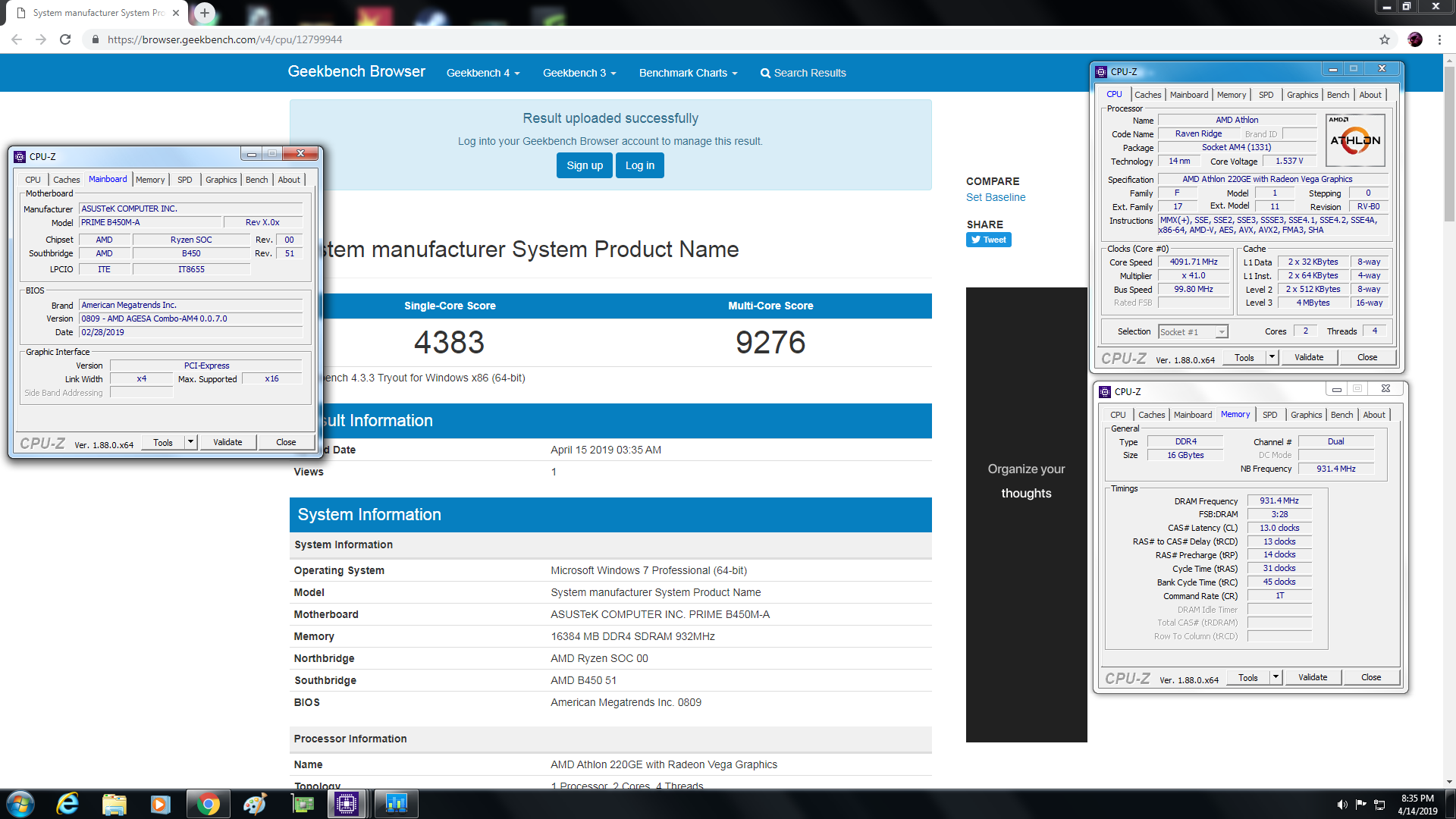The height and width of the screenshot is (819, 1456).
Task: Click the browser forward arrow
Action: pyautogui.click(x=41, y=39)
